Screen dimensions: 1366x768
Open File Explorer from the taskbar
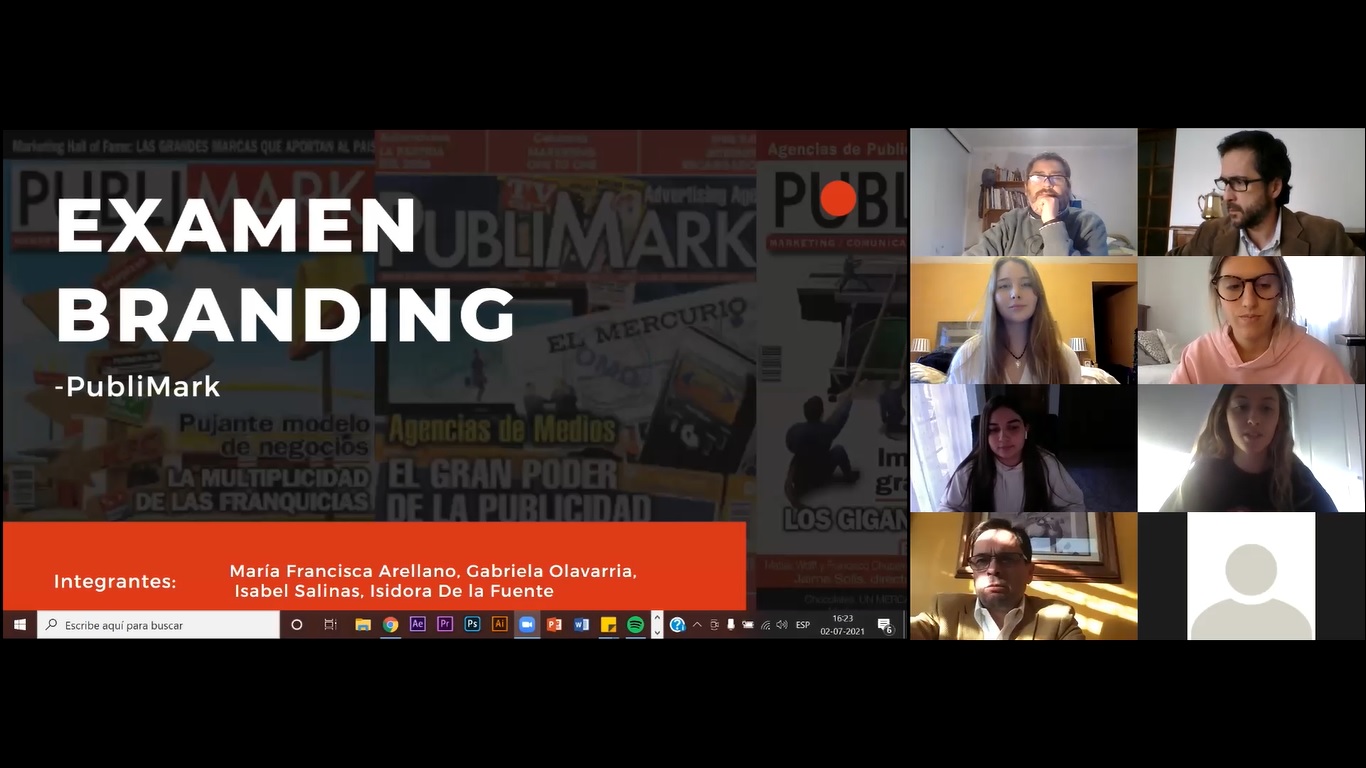[x=363, y=625]
